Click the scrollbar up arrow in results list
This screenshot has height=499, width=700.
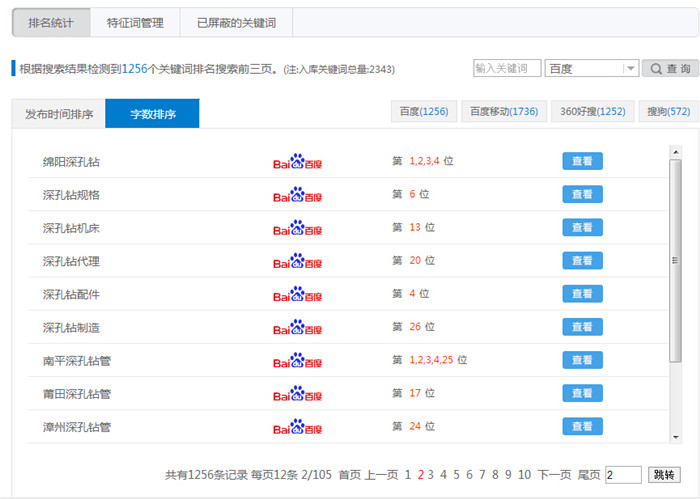coord(675,152)
